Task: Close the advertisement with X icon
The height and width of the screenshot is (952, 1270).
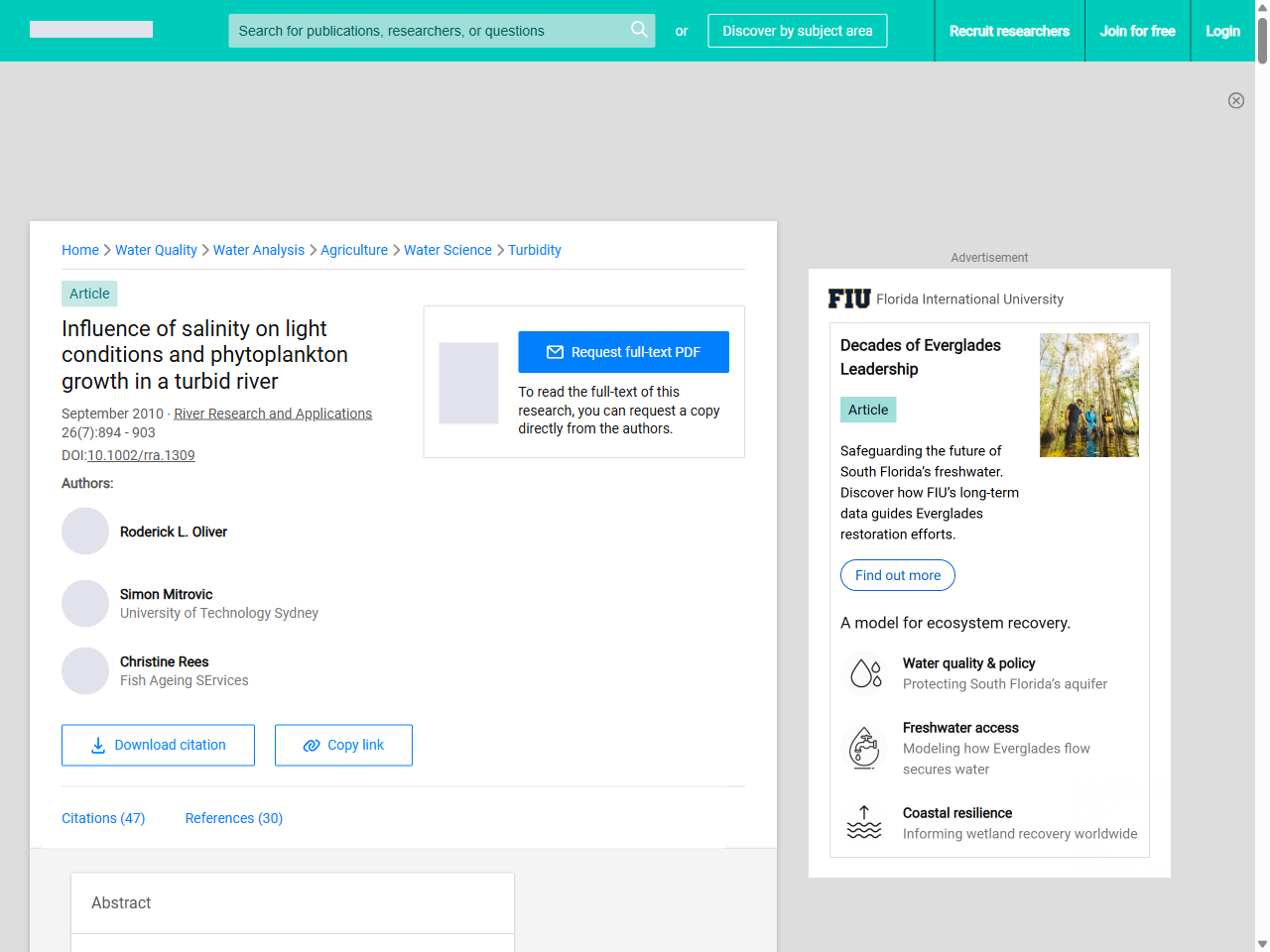Action: pos(1235,100)
